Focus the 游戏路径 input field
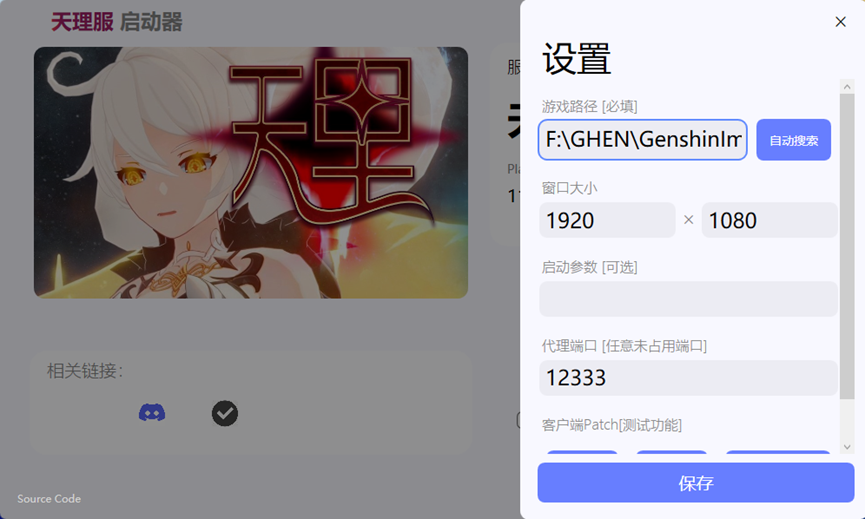 point(643,140)
